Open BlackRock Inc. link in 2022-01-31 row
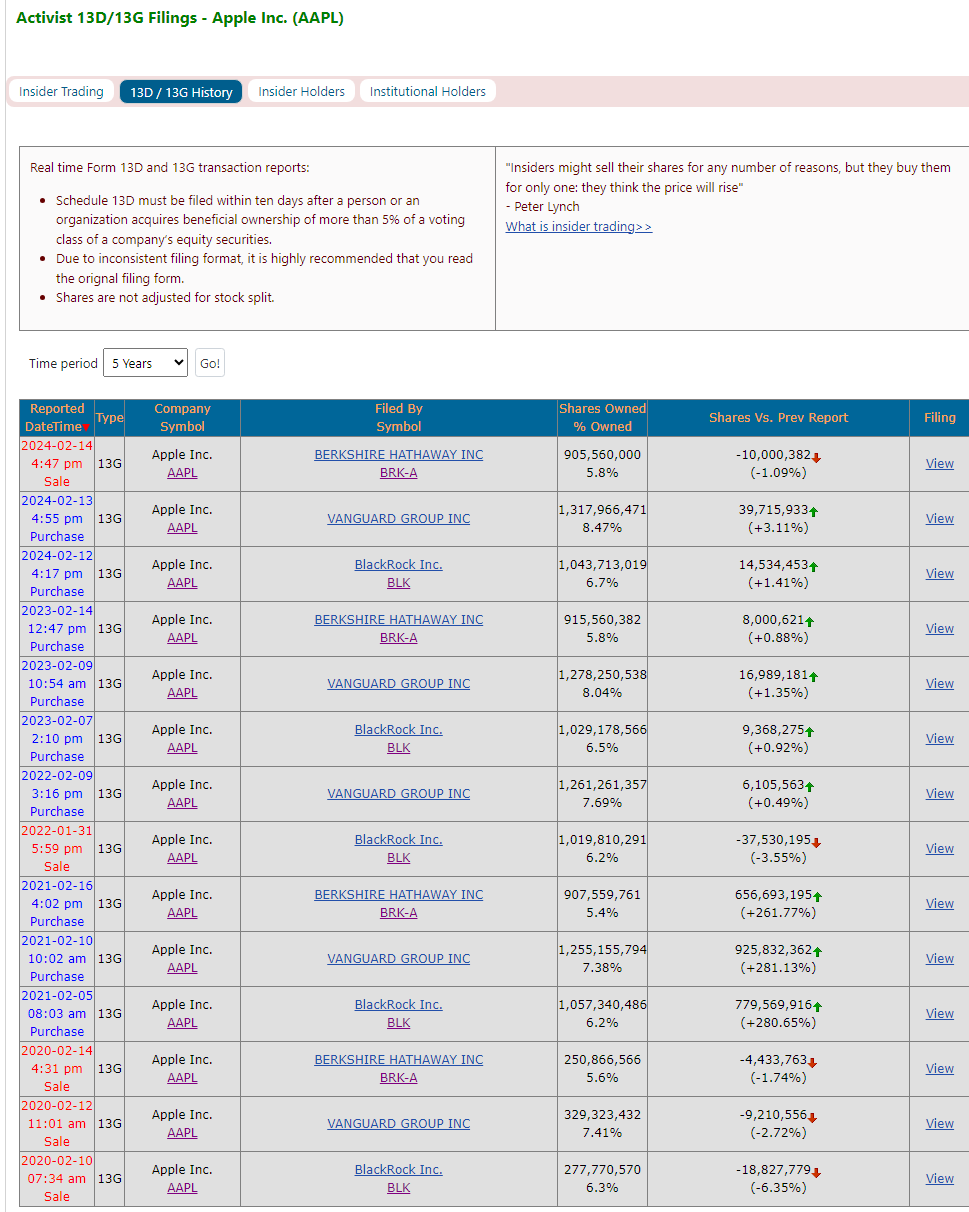The height and width of the screenshot is (1212, 969). tap(399, 840)
